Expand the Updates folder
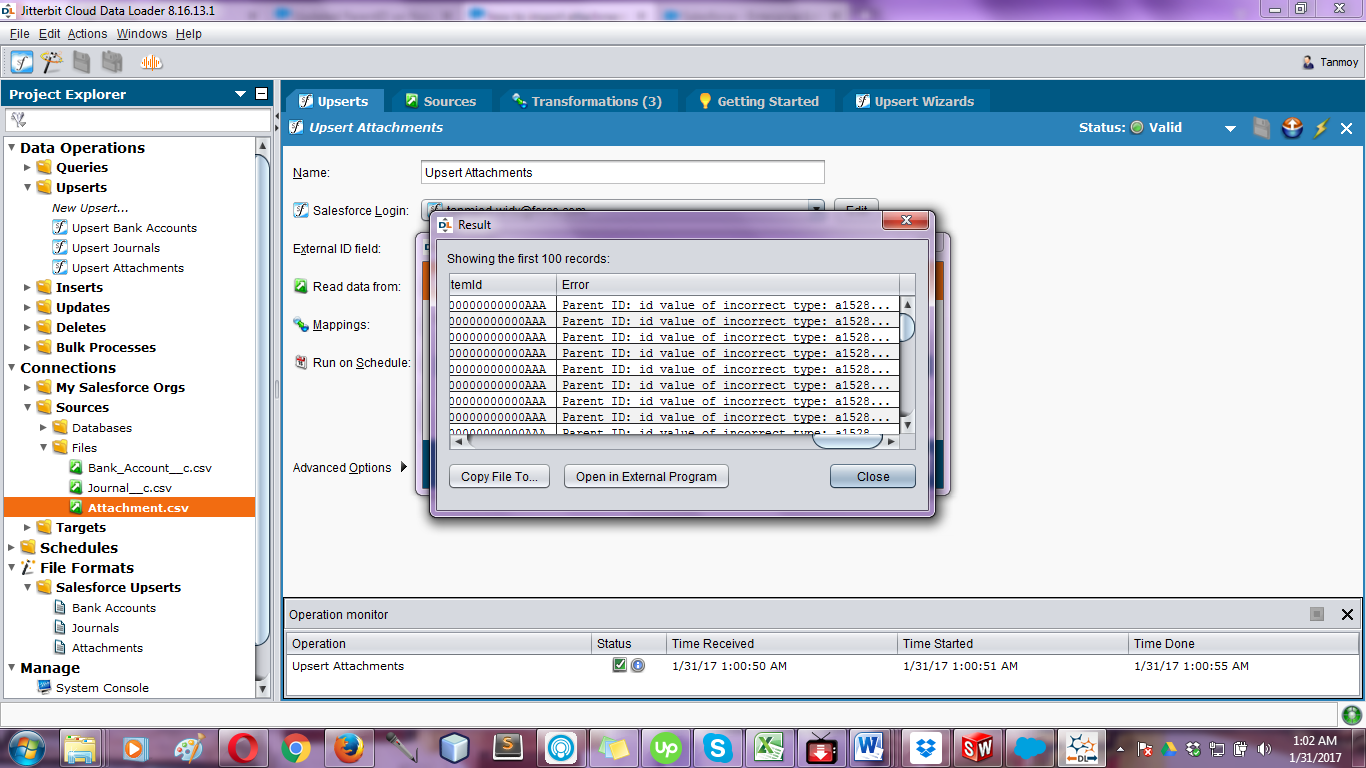 coord(28,307)
